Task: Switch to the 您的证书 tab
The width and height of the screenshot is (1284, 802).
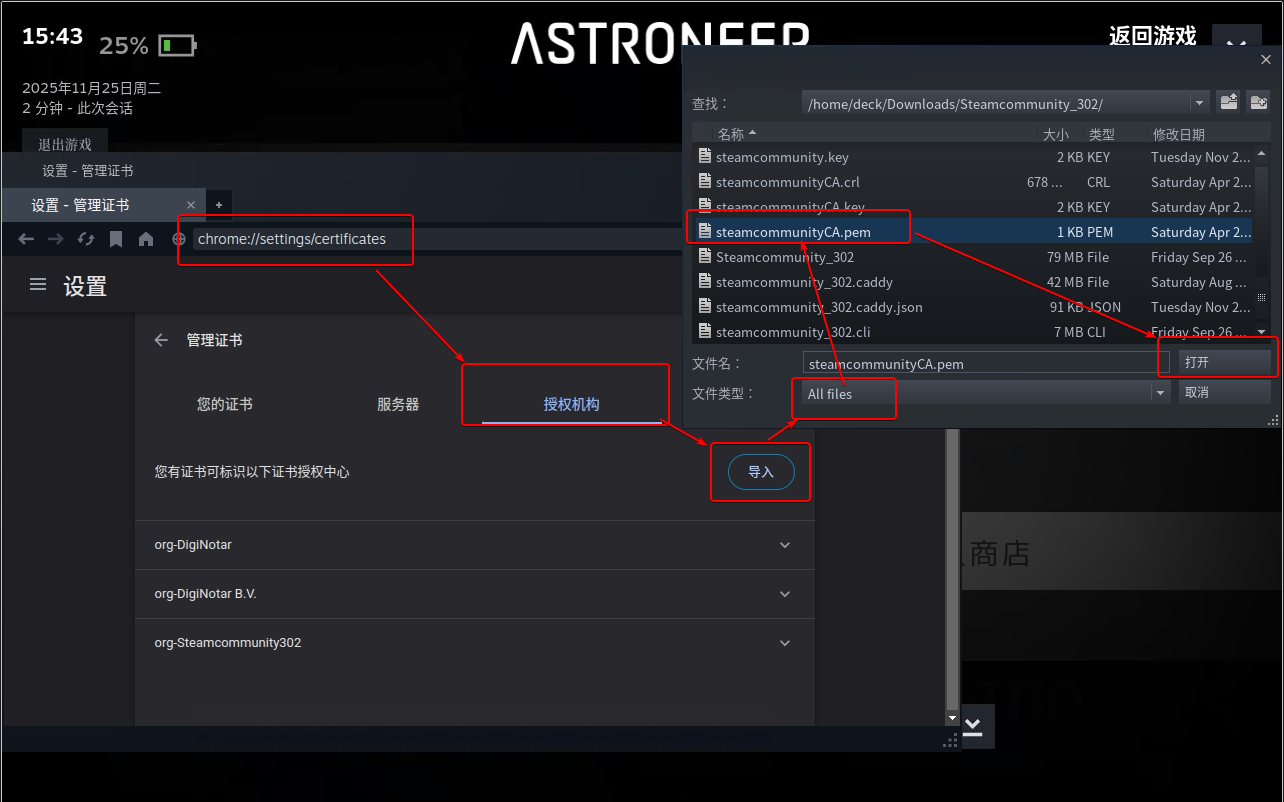Action: tap(225, 405)
